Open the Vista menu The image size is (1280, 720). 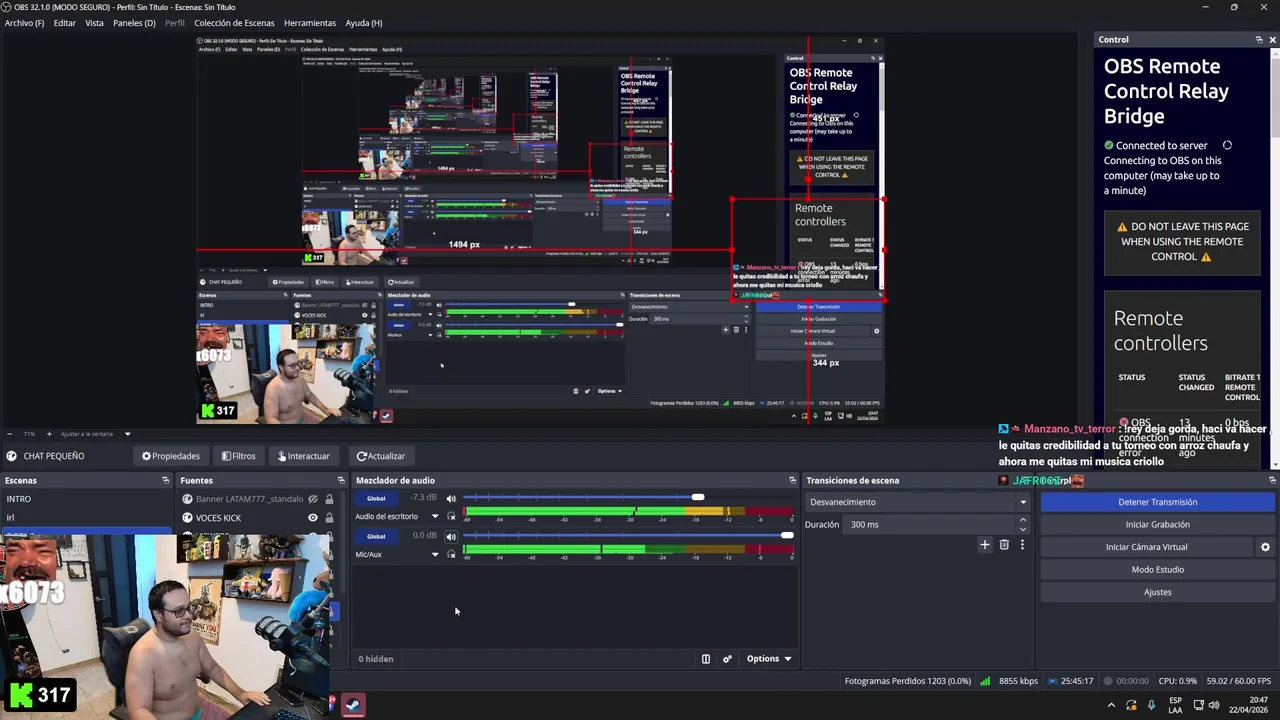(94, 23)
